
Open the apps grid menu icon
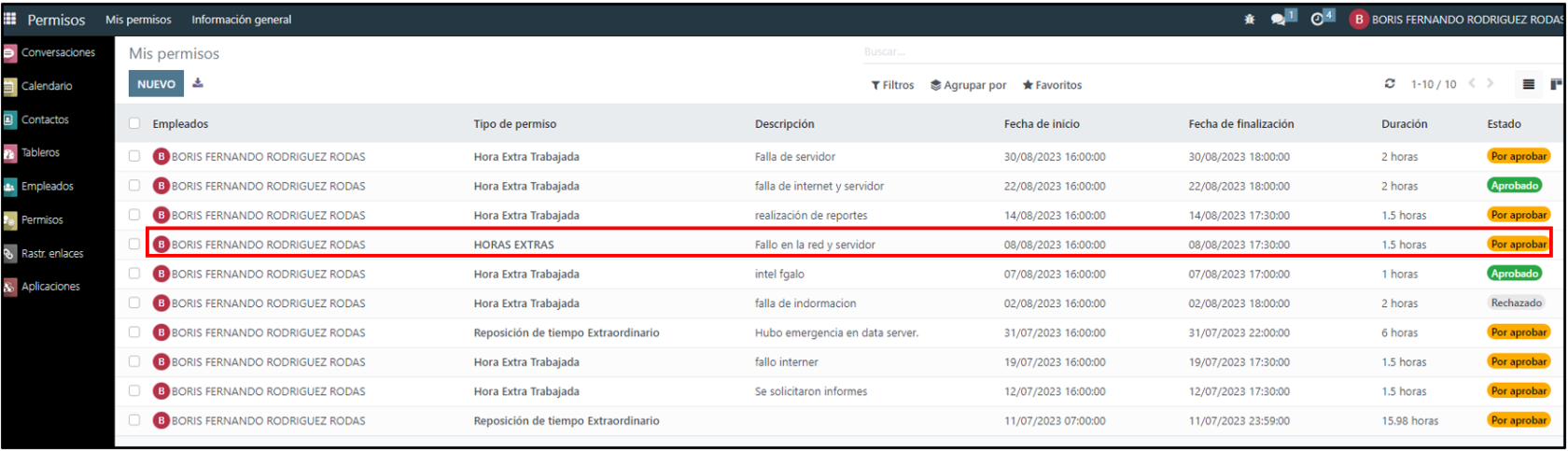point(10,19)
